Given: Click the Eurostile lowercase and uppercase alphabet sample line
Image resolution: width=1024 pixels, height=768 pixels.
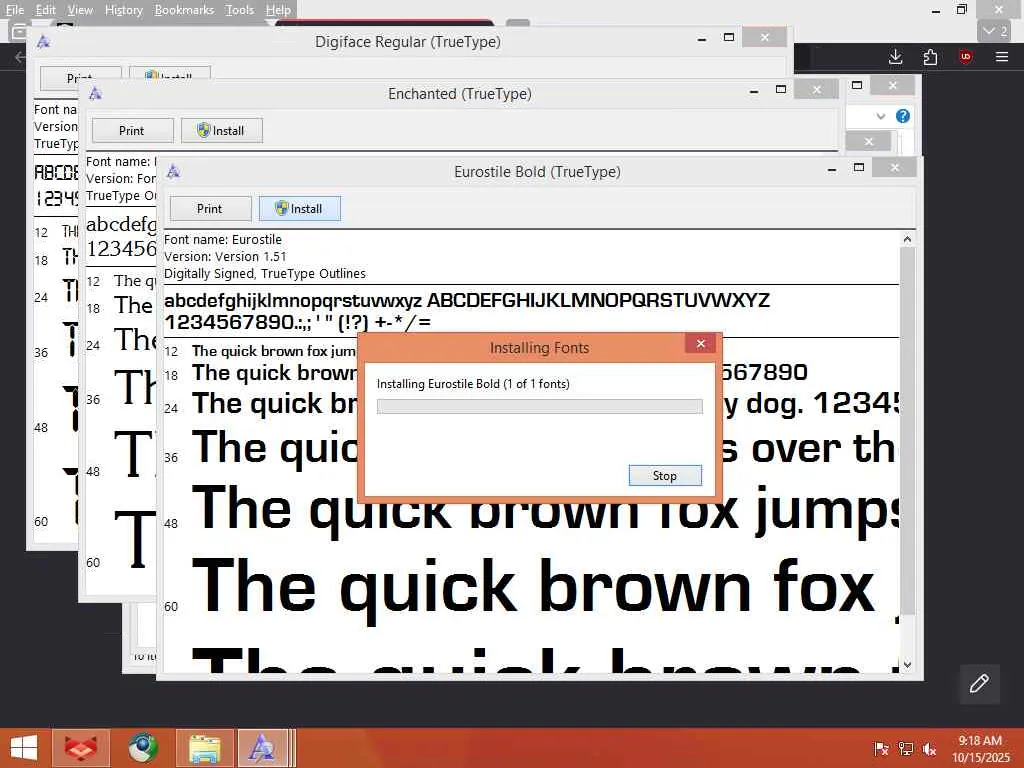Looking at the screenshot, I should (x=467, y=300).
